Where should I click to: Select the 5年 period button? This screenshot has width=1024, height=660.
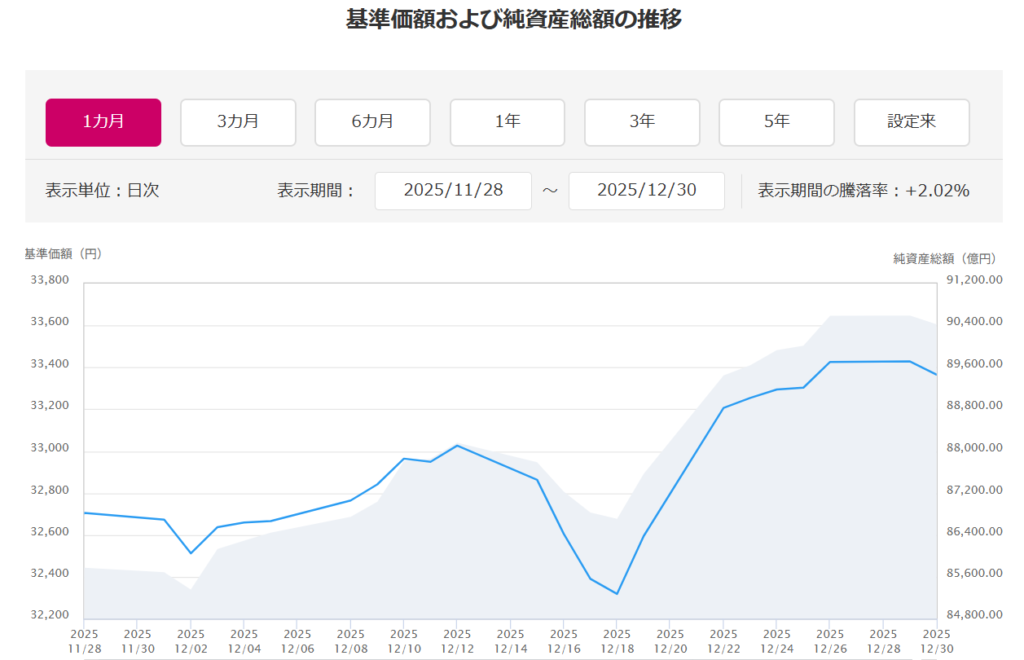pyautogui.click(x=776, y=122)
